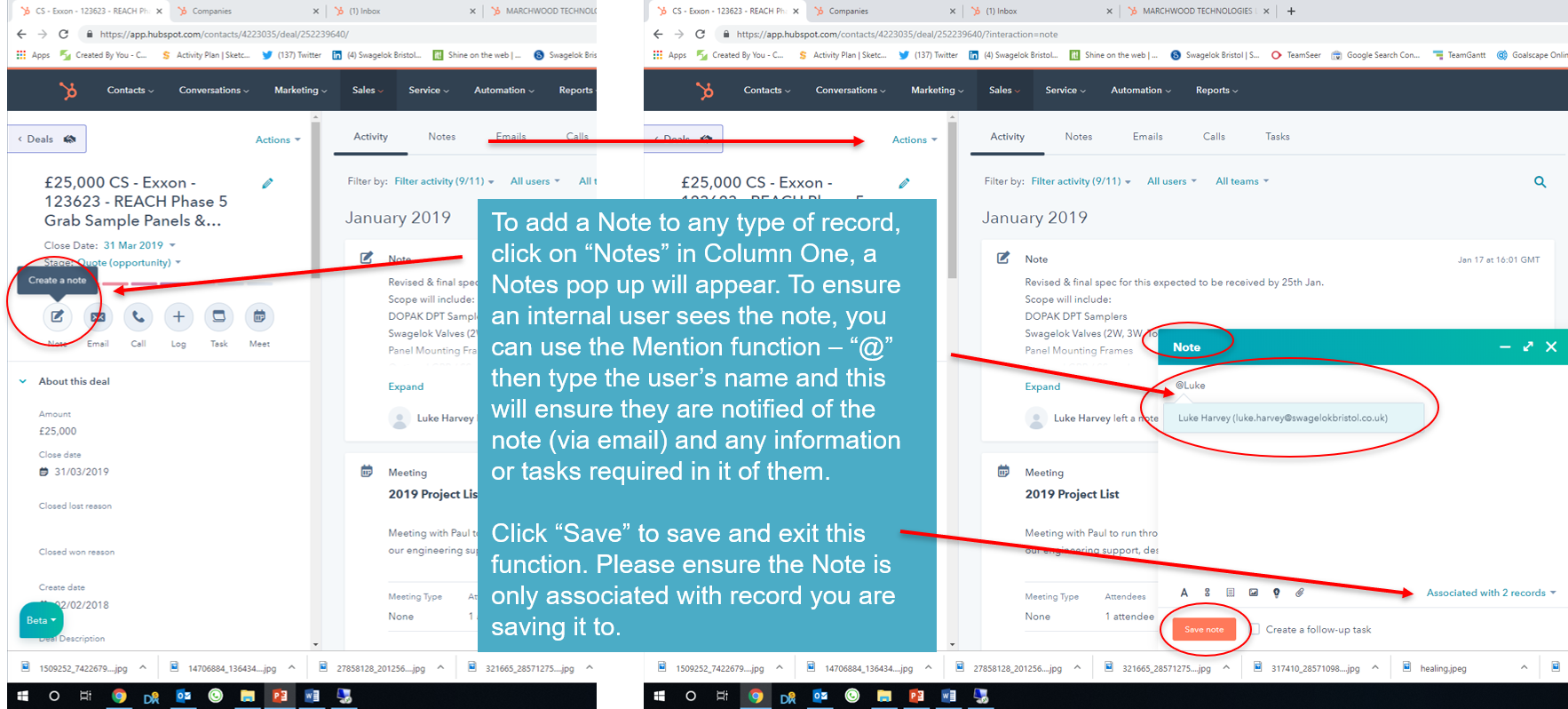Click the Log plus icon in left window
The height and width of the screenshot is (709, 1568).
(178, 316)
